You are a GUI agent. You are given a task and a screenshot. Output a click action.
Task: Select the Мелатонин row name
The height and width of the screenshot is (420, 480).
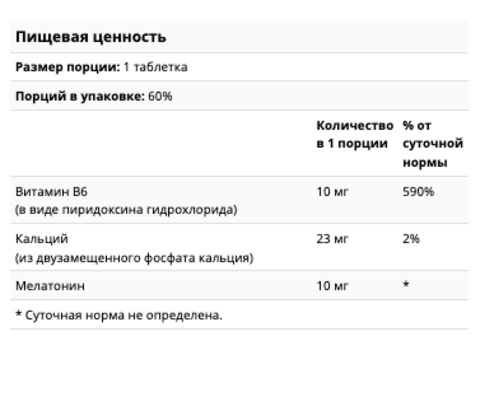50,286
